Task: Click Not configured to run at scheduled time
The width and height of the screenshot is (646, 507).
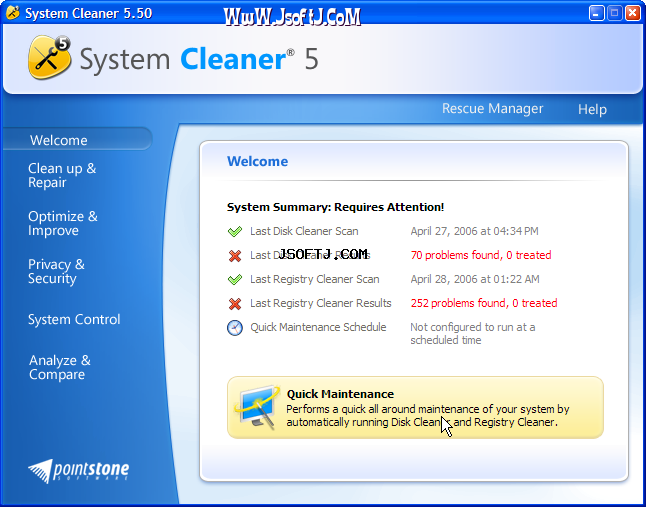Action: tap(473, 334)
